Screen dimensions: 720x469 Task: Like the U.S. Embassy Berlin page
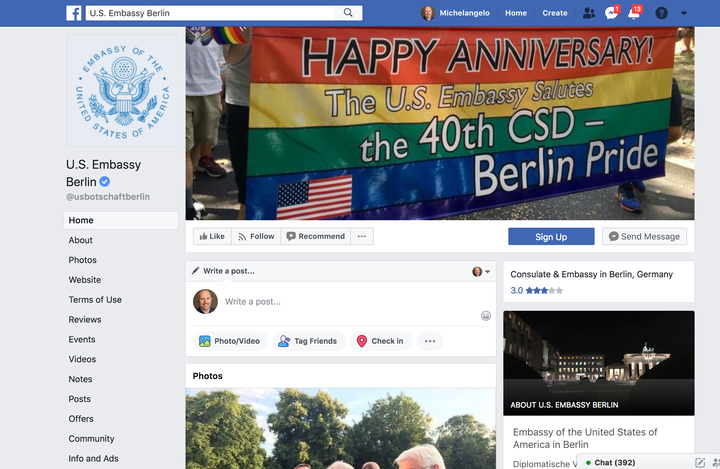[x=212, y=236]
